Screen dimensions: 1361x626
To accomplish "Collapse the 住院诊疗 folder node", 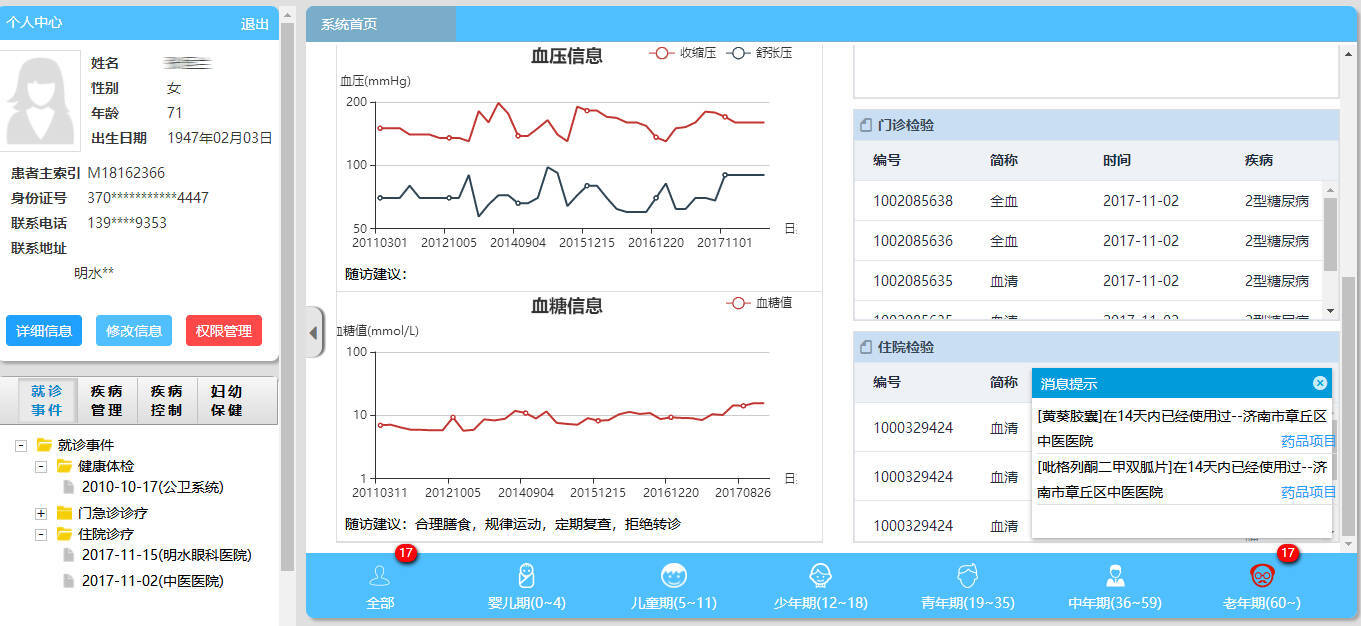I will [41, 534].
